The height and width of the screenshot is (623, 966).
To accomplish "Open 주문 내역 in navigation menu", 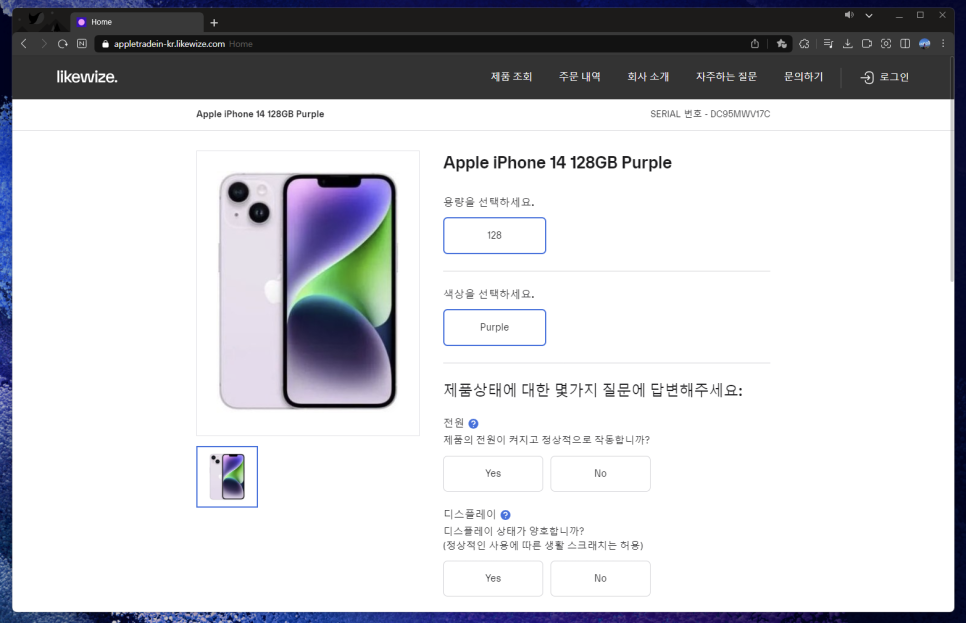I will click(580, 77).
